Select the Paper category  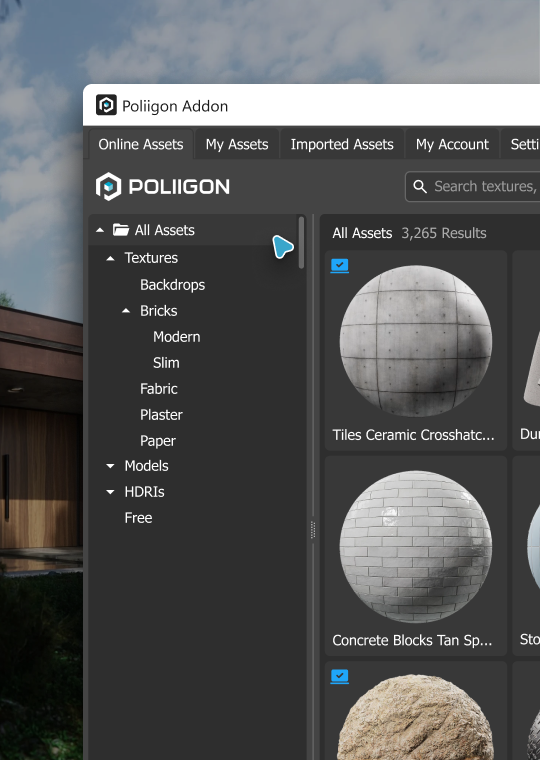pyautogui.click(x=158, y=441)
